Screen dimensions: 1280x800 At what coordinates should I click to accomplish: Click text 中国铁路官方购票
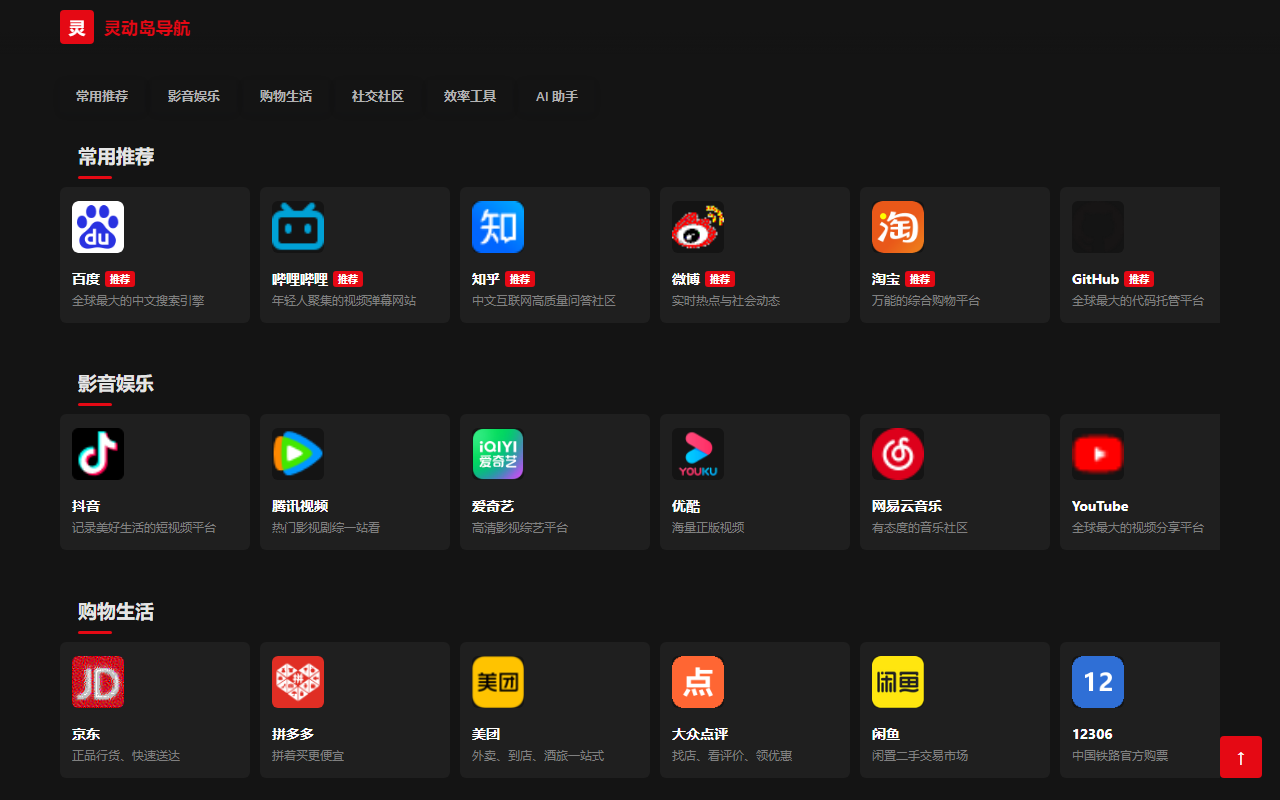click(x=1120, y=756)
